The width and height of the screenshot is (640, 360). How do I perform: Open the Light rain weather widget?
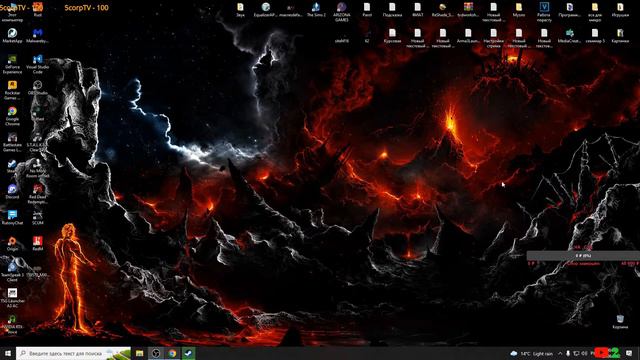coord(531,353)
